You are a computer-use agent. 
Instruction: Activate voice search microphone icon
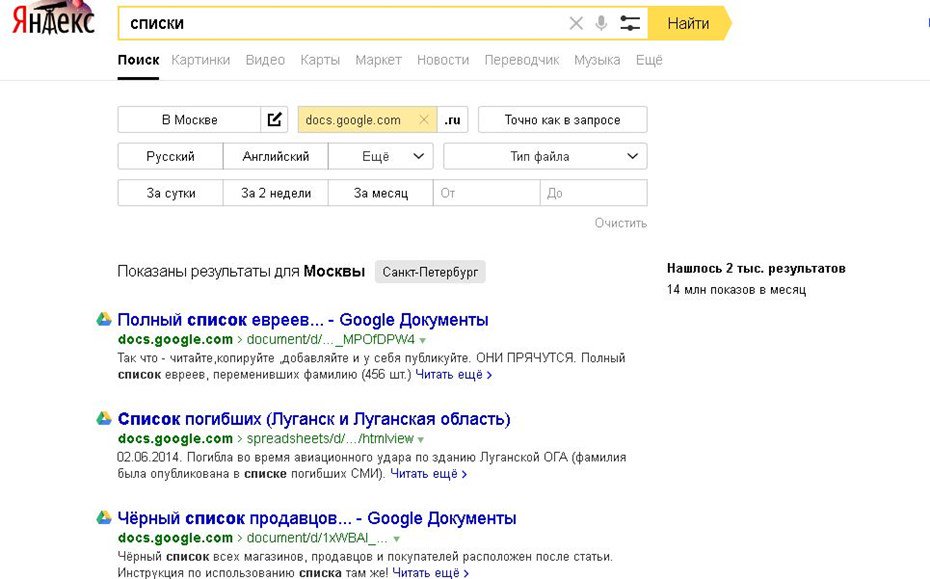(x=601, y=23)
